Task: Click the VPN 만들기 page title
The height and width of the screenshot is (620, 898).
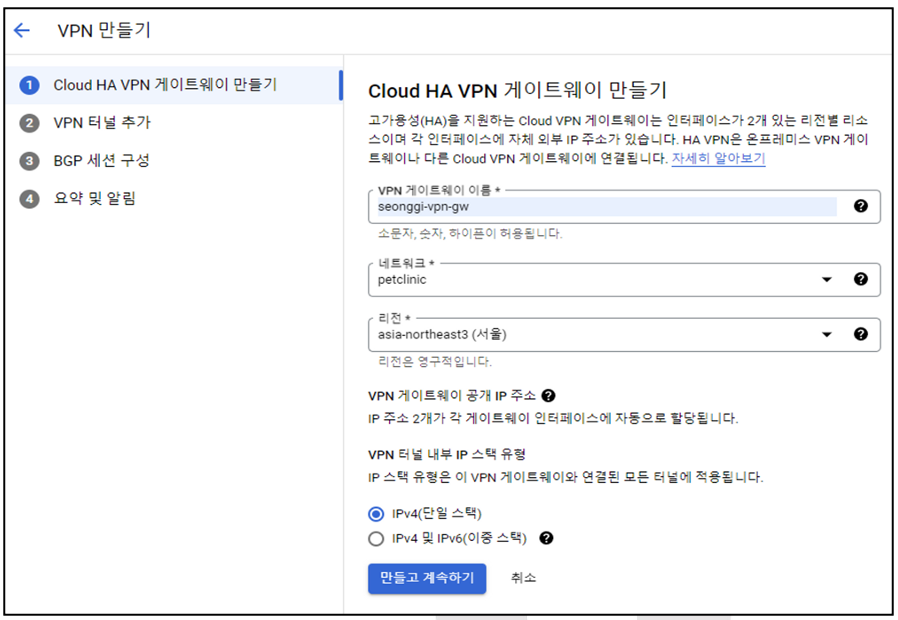Action: (104, 30)
